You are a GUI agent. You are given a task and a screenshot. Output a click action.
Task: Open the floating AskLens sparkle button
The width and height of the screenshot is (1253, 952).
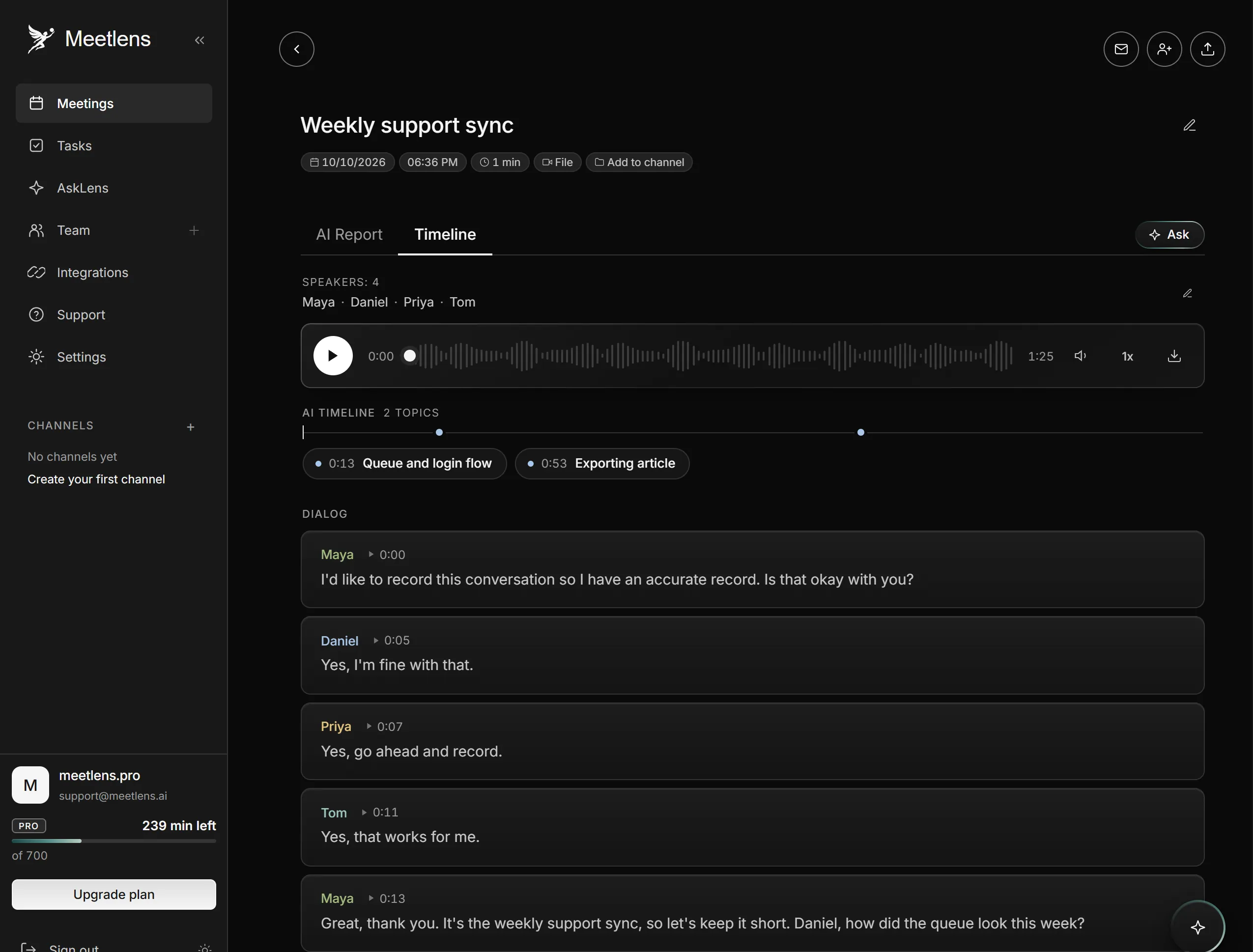point(1197,927)
